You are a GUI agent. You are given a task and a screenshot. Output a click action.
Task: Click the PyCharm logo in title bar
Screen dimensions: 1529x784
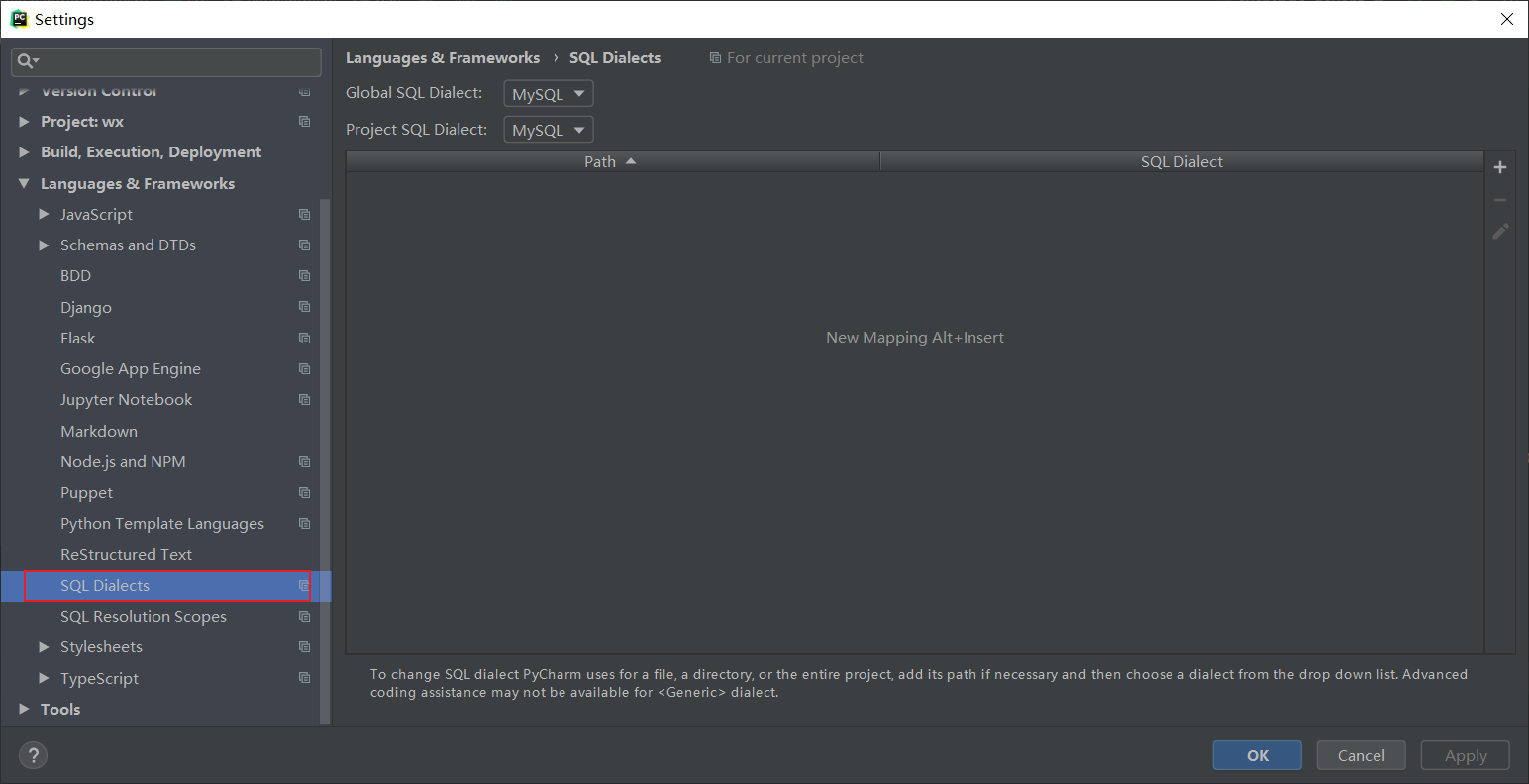pyautogui.click(x=19, y=19)
